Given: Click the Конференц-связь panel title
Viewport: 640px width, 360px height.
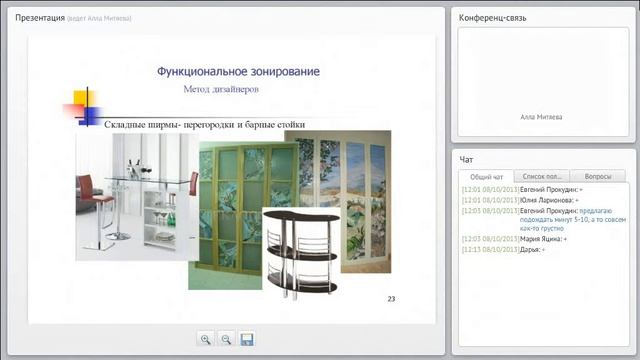Looking at the screenshot, I should click(x=493, y=18).
